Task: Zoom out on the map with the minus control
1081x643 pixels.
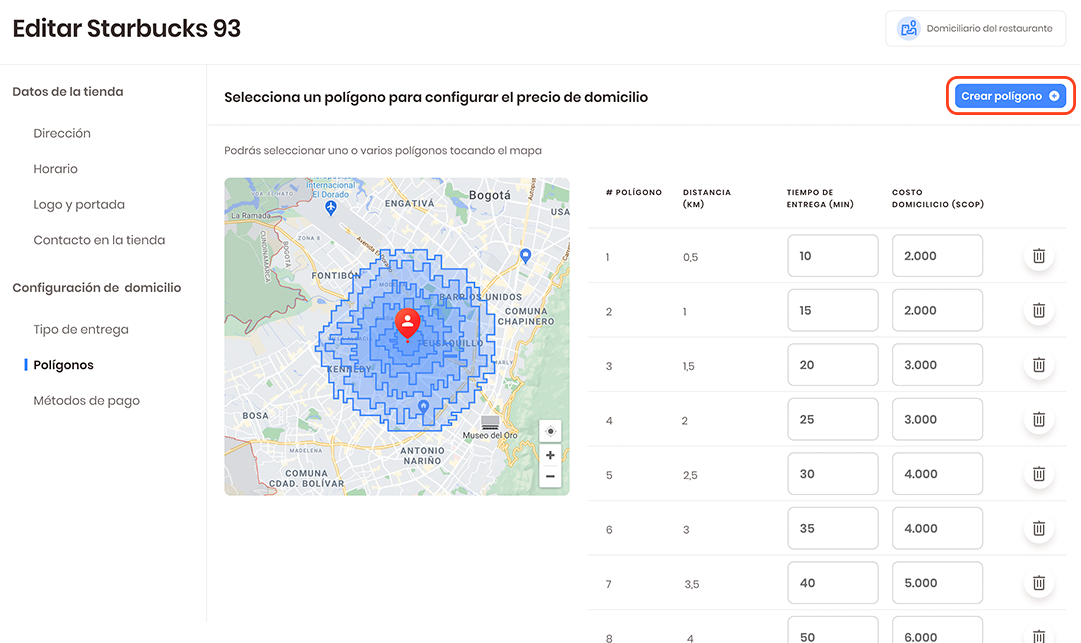Action: pyautogui.click(x=550, y=476)
